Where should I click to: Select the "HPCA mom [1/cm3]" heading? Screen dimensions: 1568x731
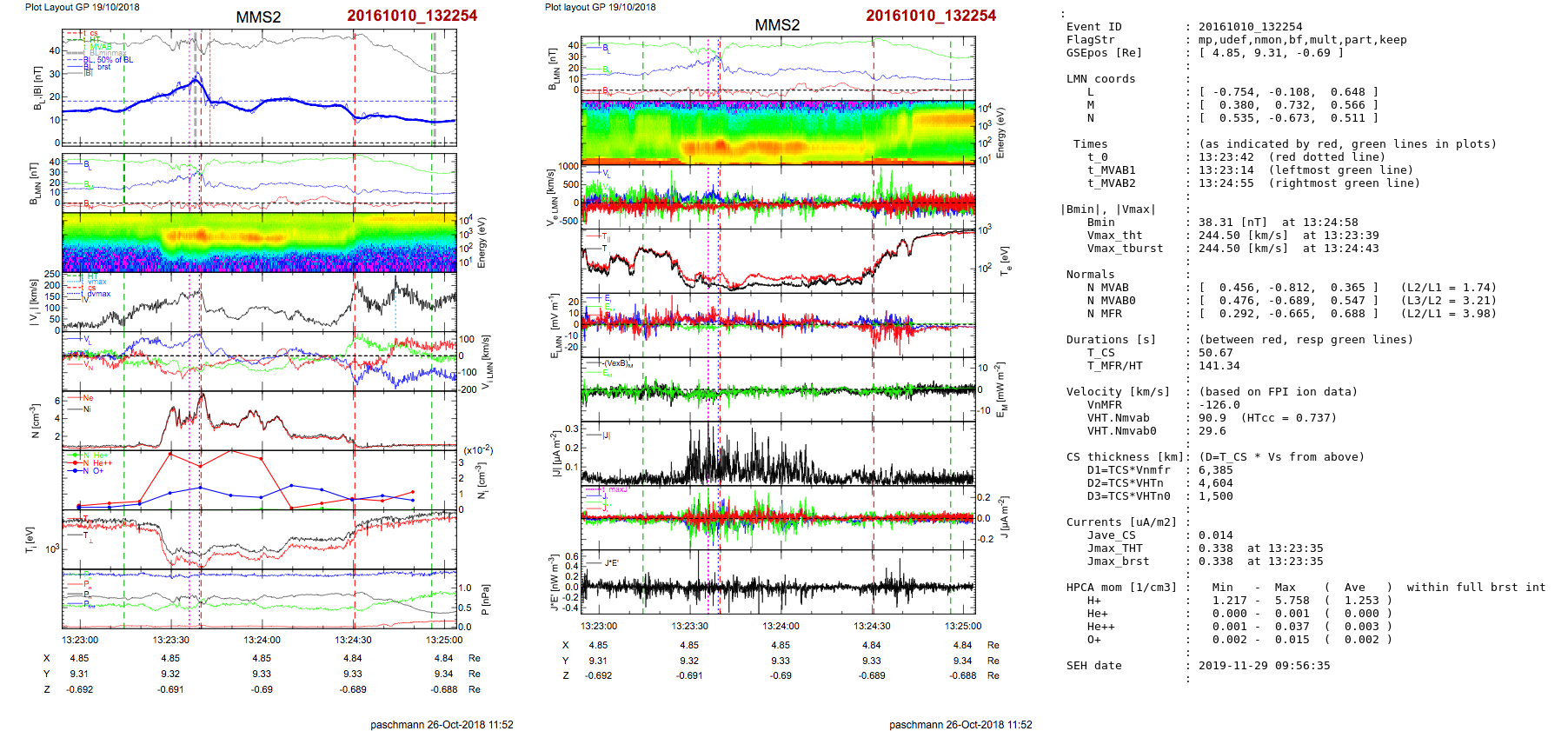coord(1121,588)
